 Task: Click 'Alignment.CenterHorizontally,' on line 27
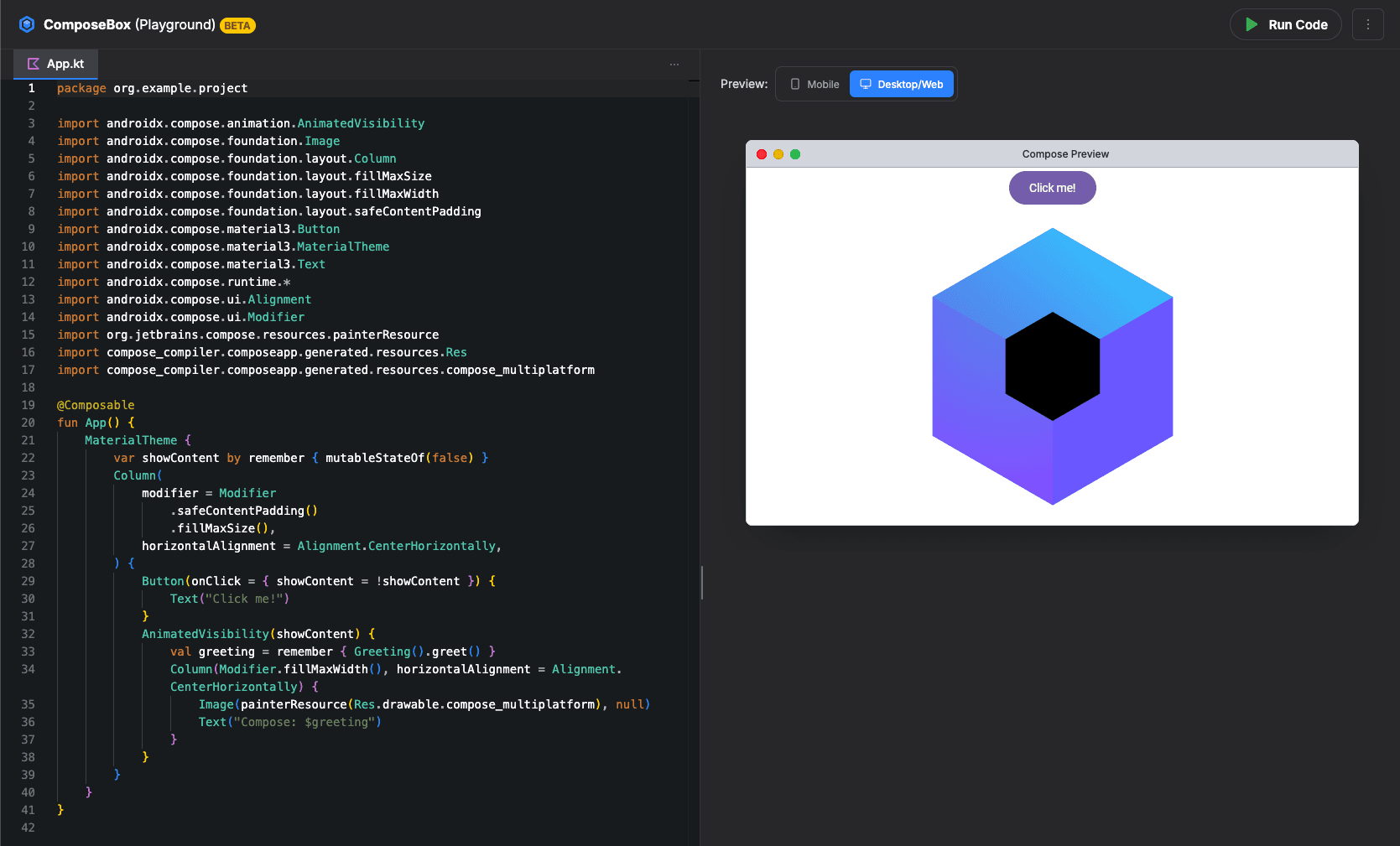tap(400, 546)
